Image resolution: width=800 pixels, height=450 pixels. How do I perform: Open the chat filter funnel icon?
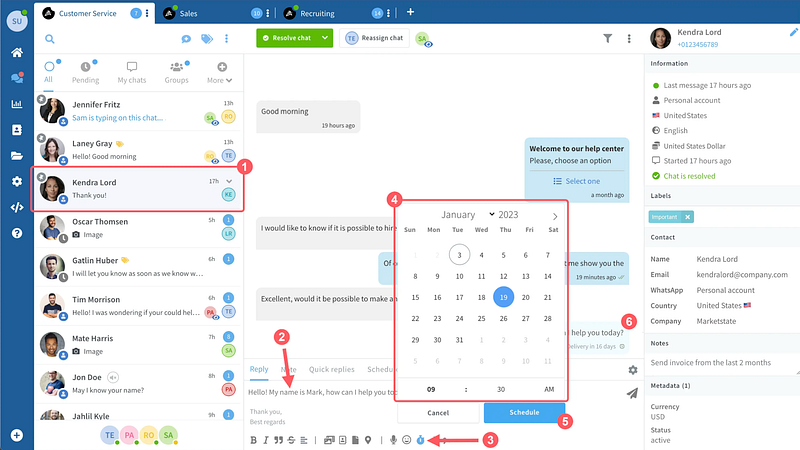click(x=607, y=39)
